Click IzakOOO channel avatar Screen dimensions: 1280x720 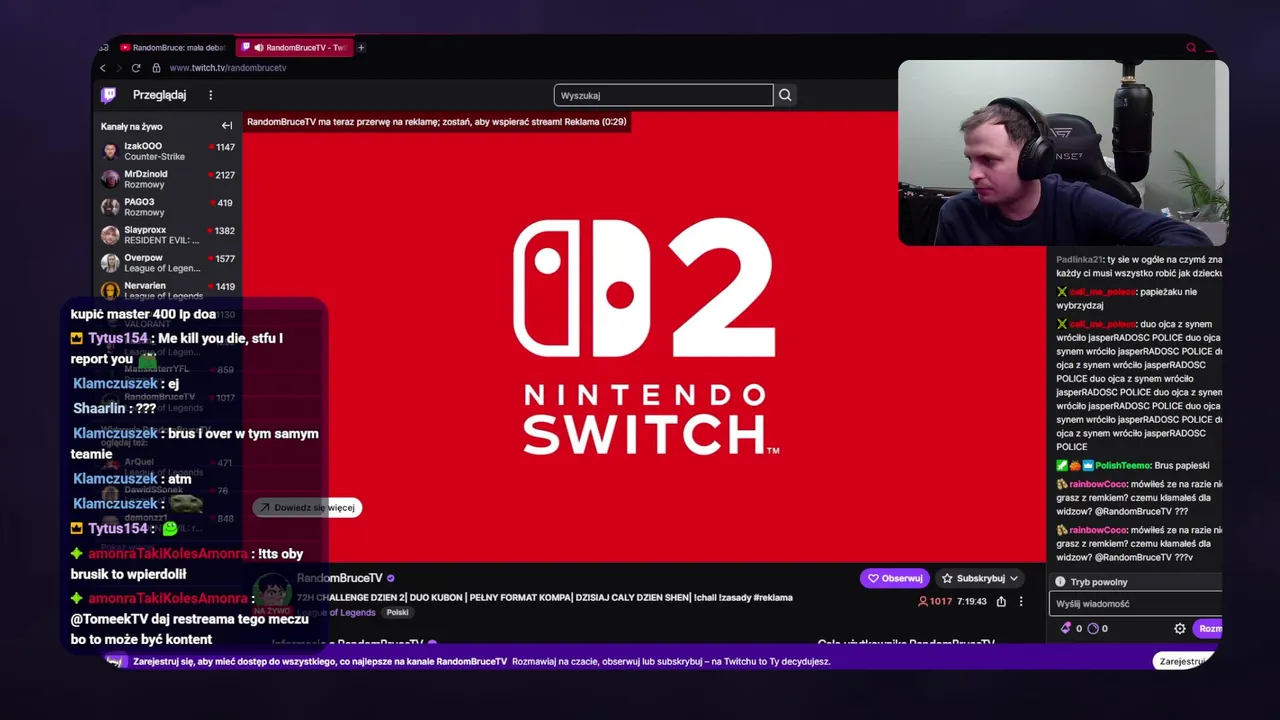click(110, 151)
